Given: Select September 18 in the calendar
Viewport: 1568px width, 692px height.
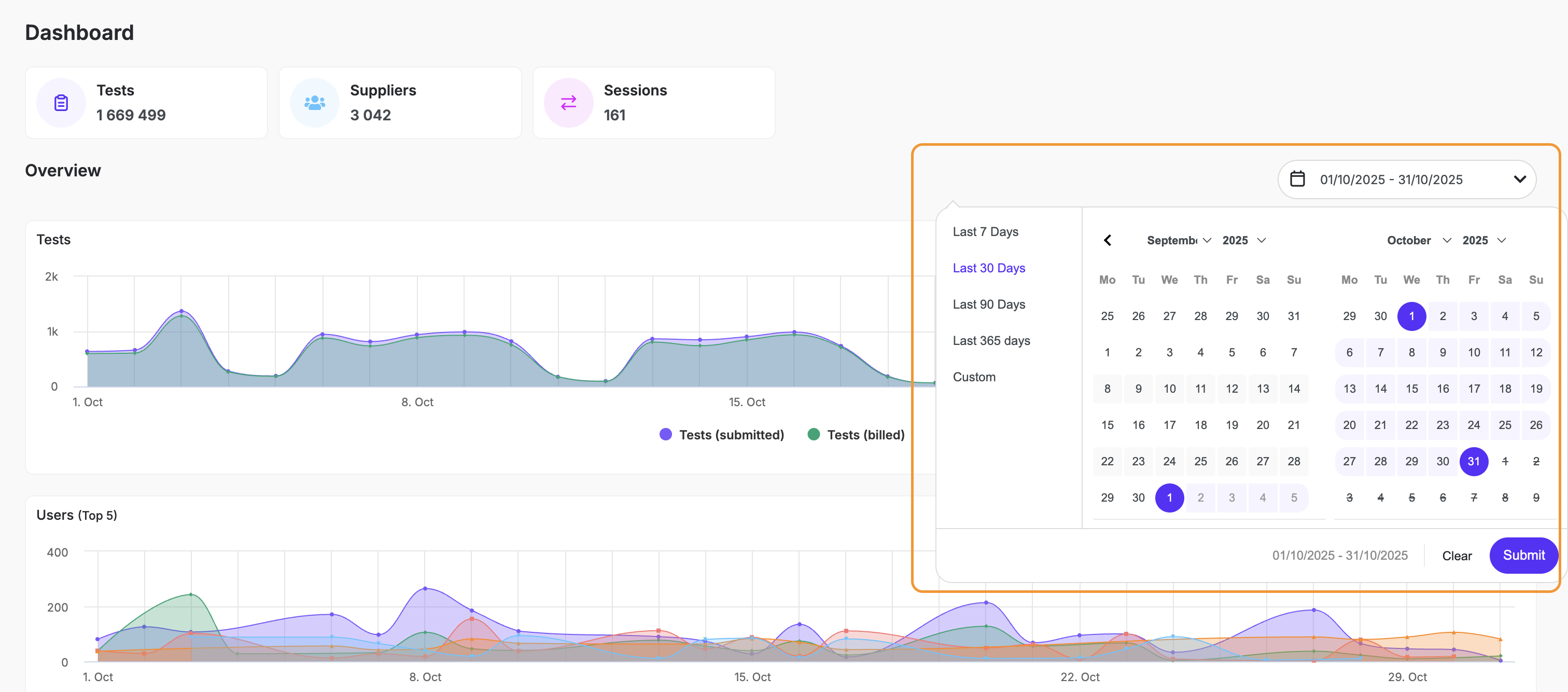Looking at the screenshot, I should tap(1200, 424).
